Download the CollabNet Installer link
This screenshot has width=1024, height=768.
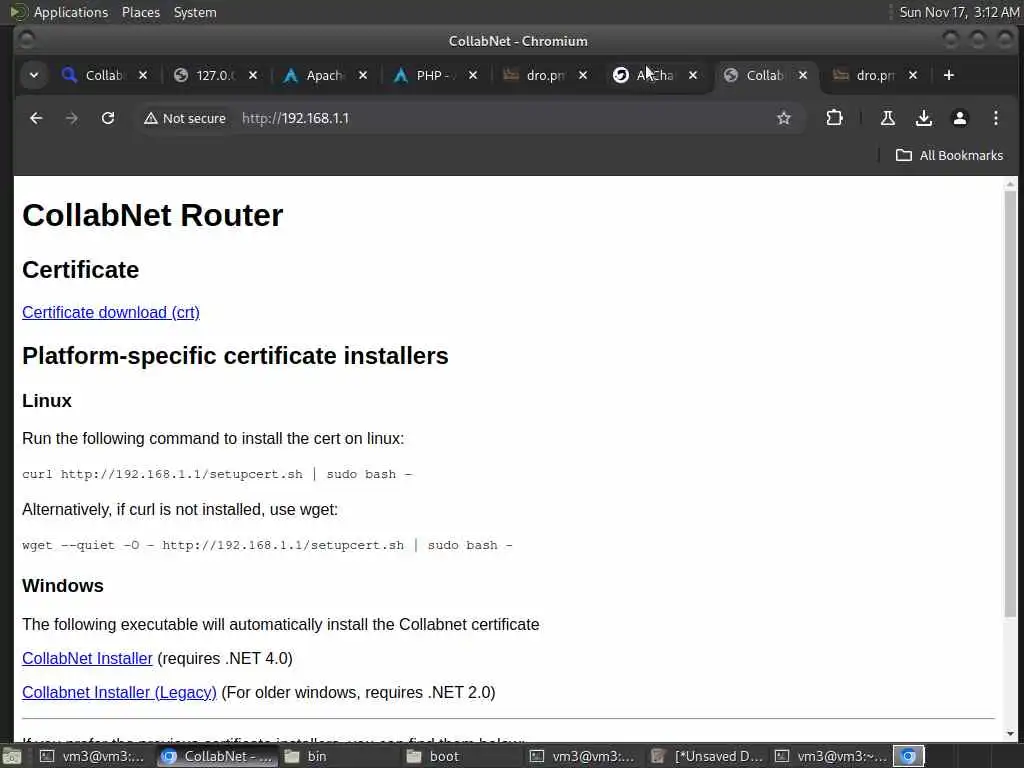(x=88, y=658)
